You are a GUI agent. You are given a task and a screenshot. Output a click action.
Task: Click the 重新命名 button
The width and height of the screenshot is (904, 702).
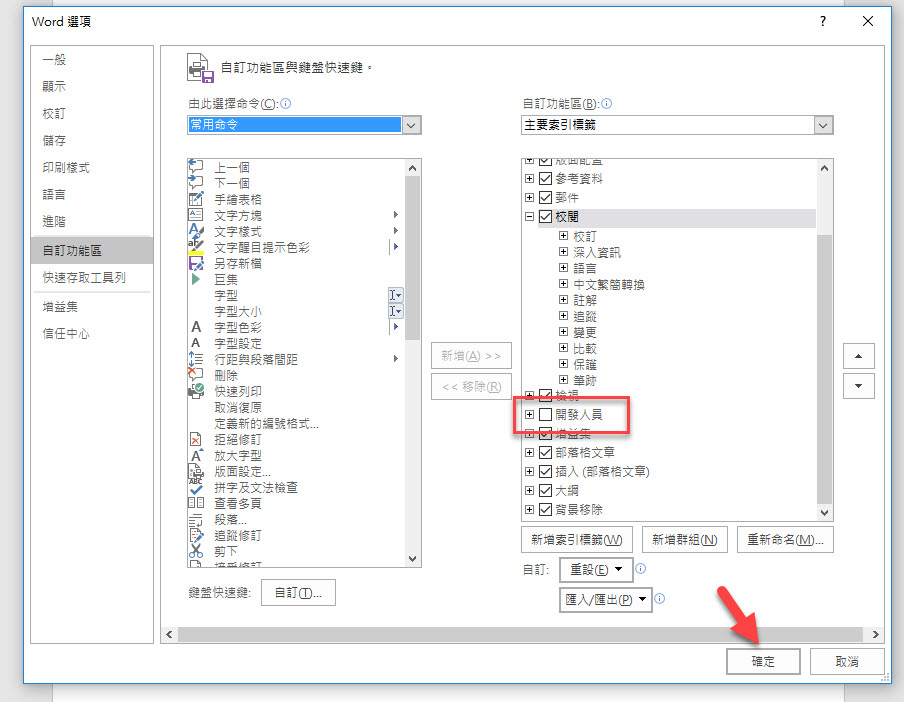[785, 539]
